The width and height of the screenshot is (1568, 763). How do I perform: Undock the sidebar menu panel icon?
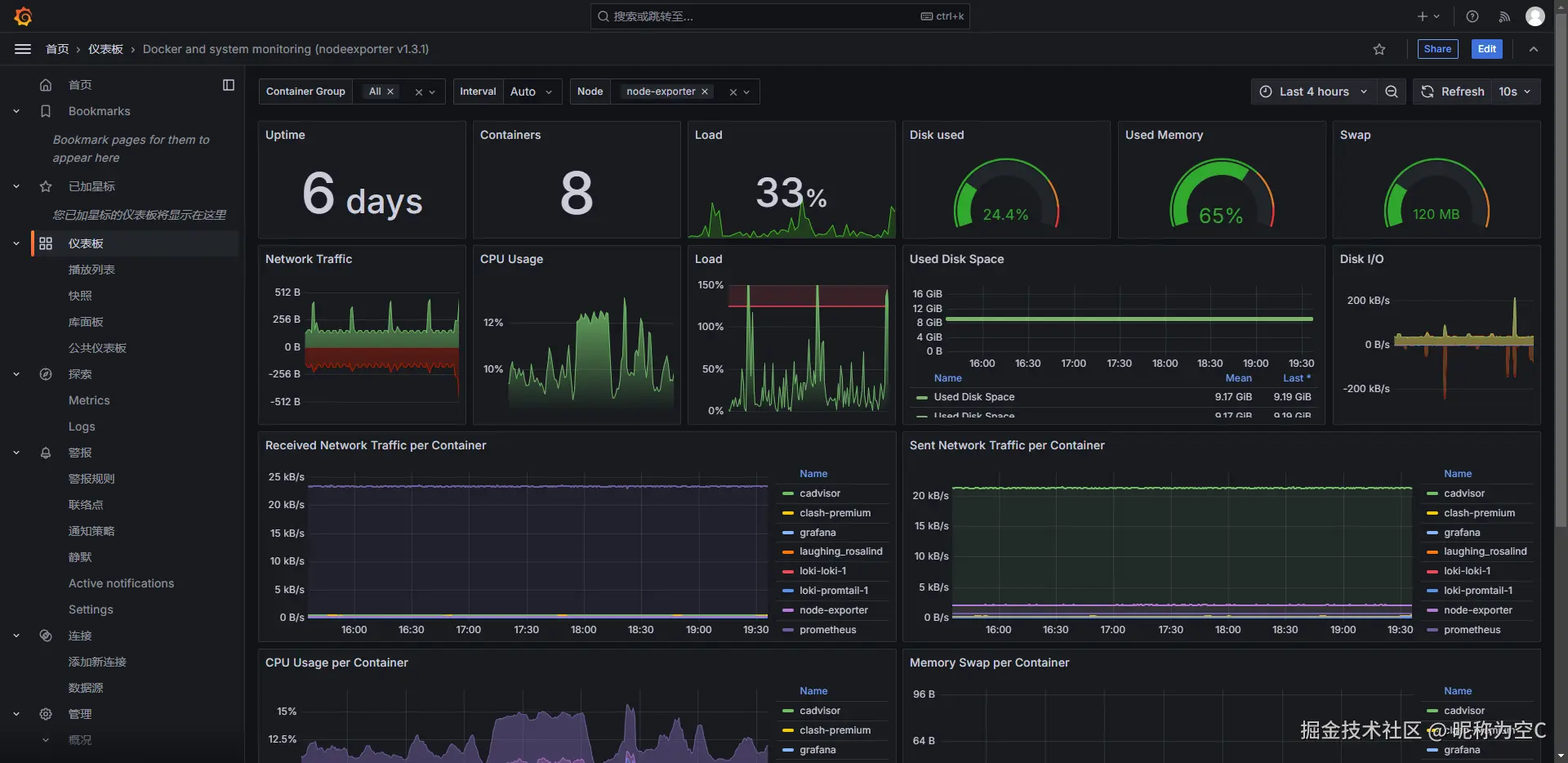[229, 85]
